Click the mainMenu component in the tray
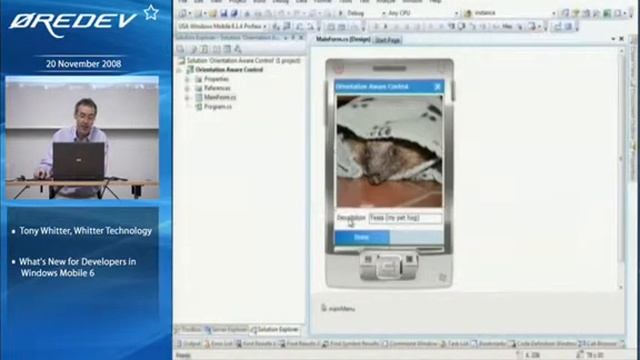The height and width of the screenshot is (360, 640). (x=338, y=309)
